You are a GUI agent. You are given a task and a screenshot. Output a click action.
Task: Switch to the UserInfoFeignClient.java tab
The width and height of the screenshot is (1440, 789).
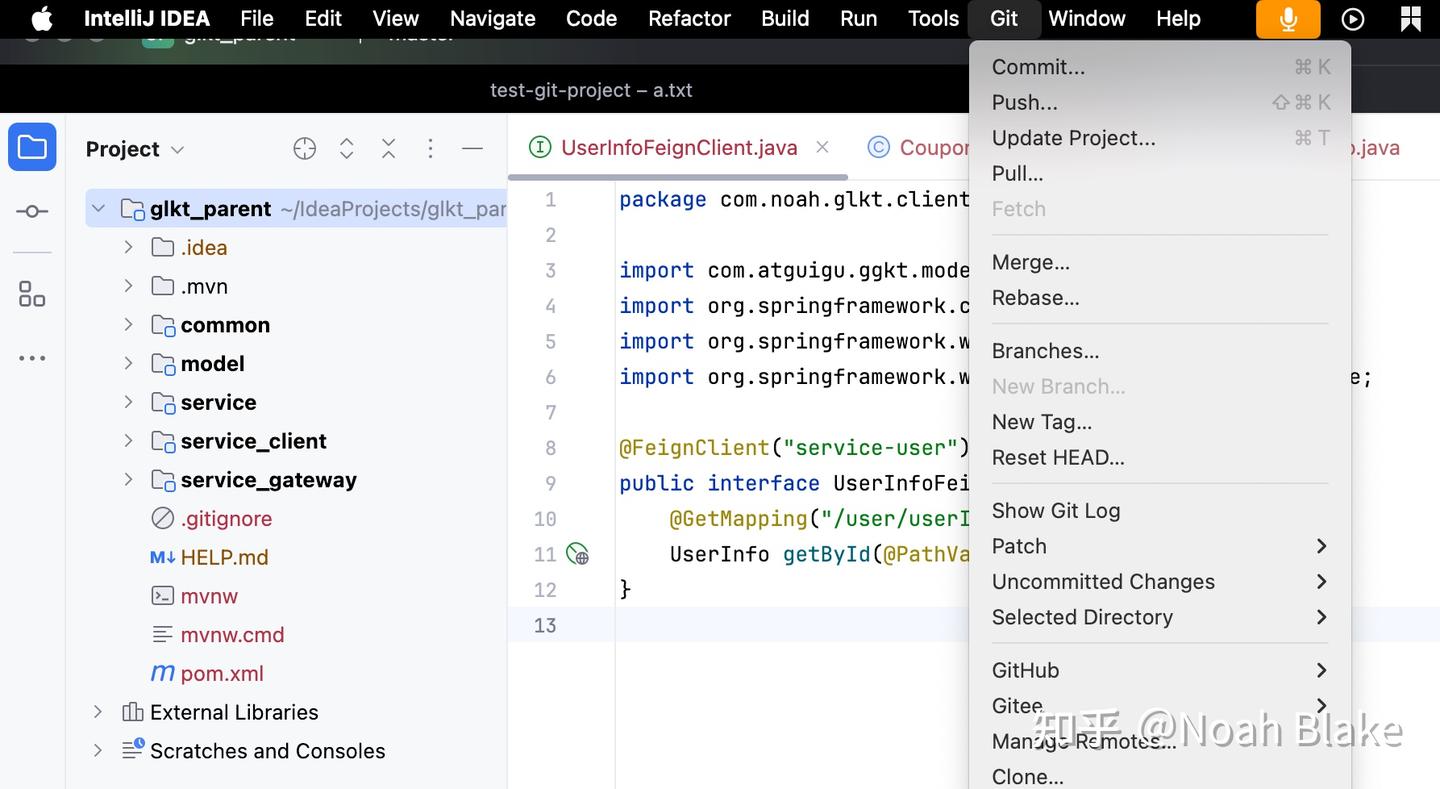[679, 148]
